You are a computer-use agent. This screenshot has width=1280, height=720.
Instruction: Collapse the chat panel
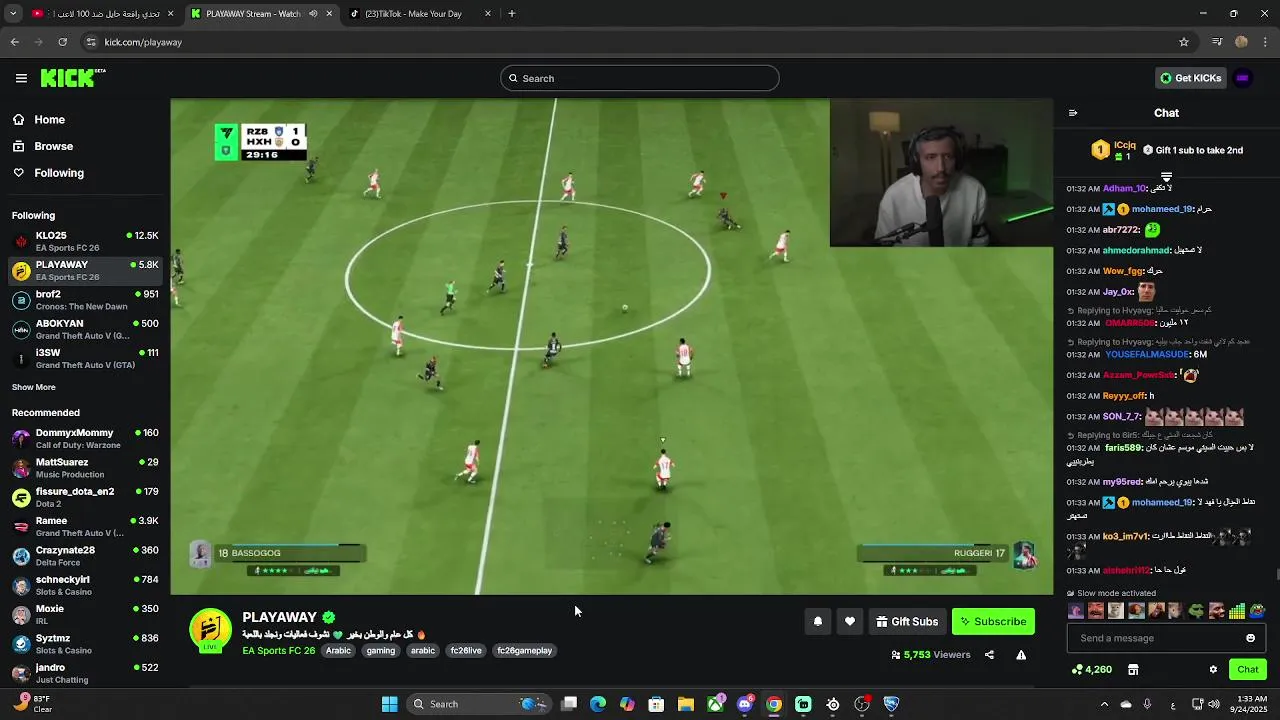tap(1073, 113)
